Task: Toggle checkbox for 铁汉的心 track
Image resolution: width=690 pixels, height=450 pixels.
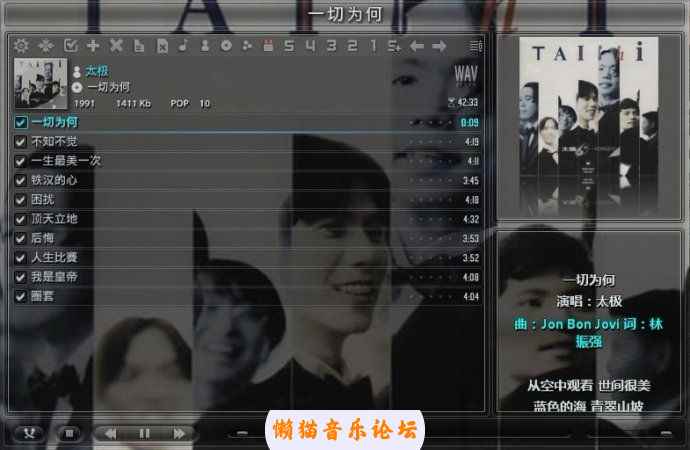Action: tap(21, 180)
